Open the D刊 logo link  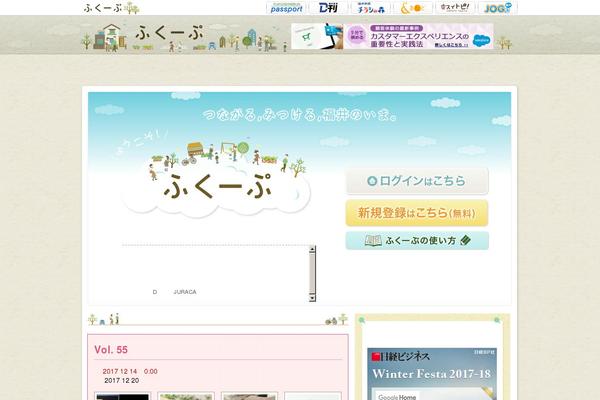tap(328, 8)
